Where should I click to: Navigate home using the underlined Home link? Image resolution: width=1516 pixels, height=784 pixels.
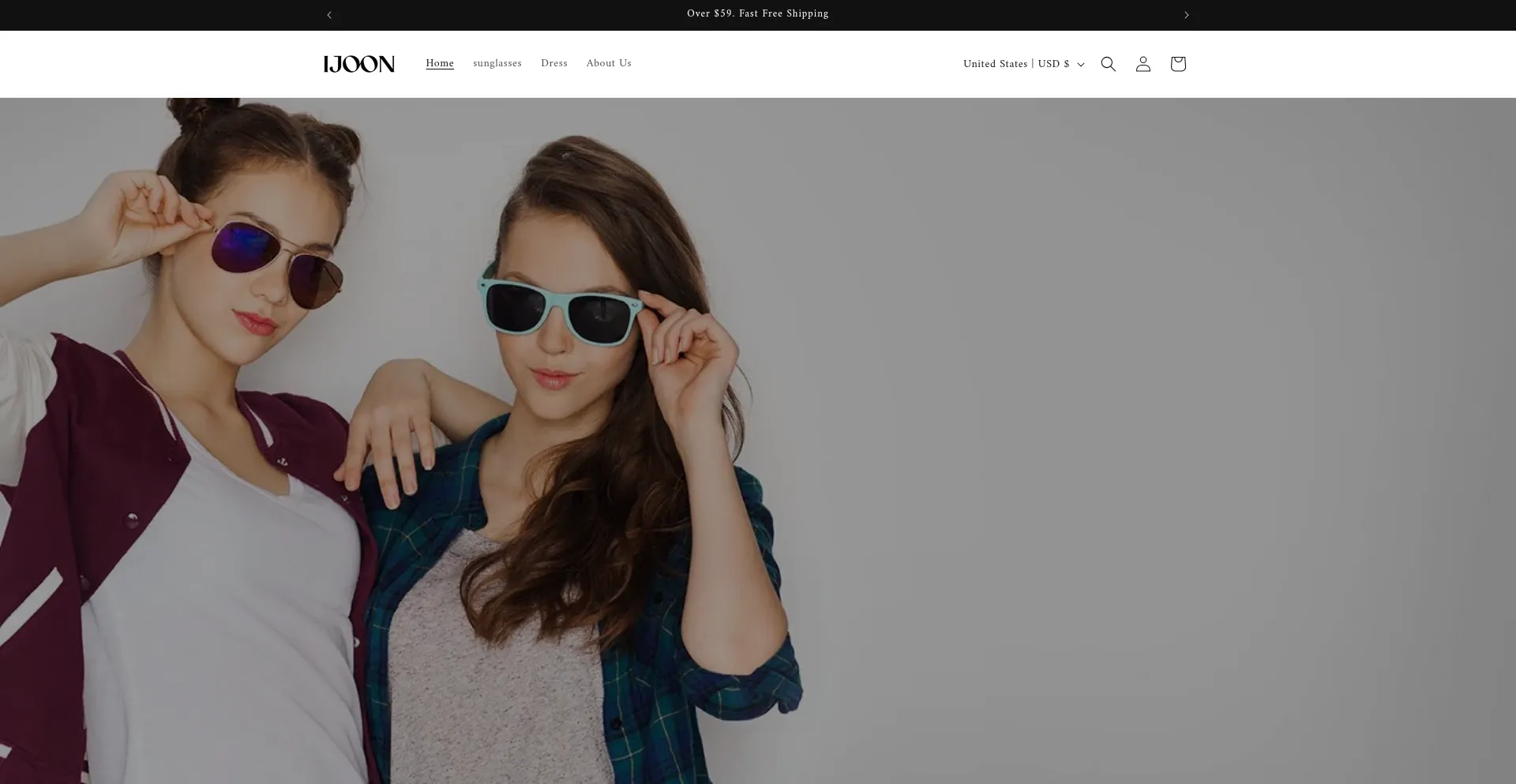pyautogui.click(x=440, y=63)
